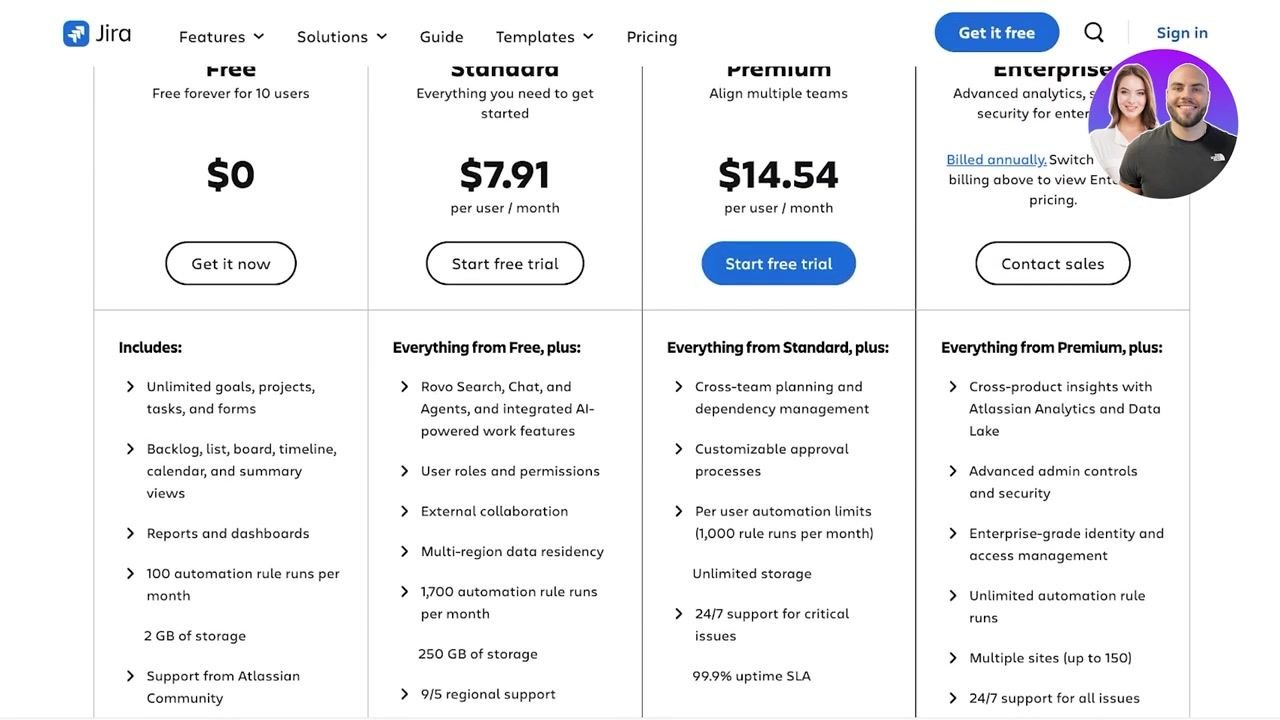Image resolution: width=1280 pixels, height=720 pixels.
Task: Click the Get it now button
Action: 231,263
